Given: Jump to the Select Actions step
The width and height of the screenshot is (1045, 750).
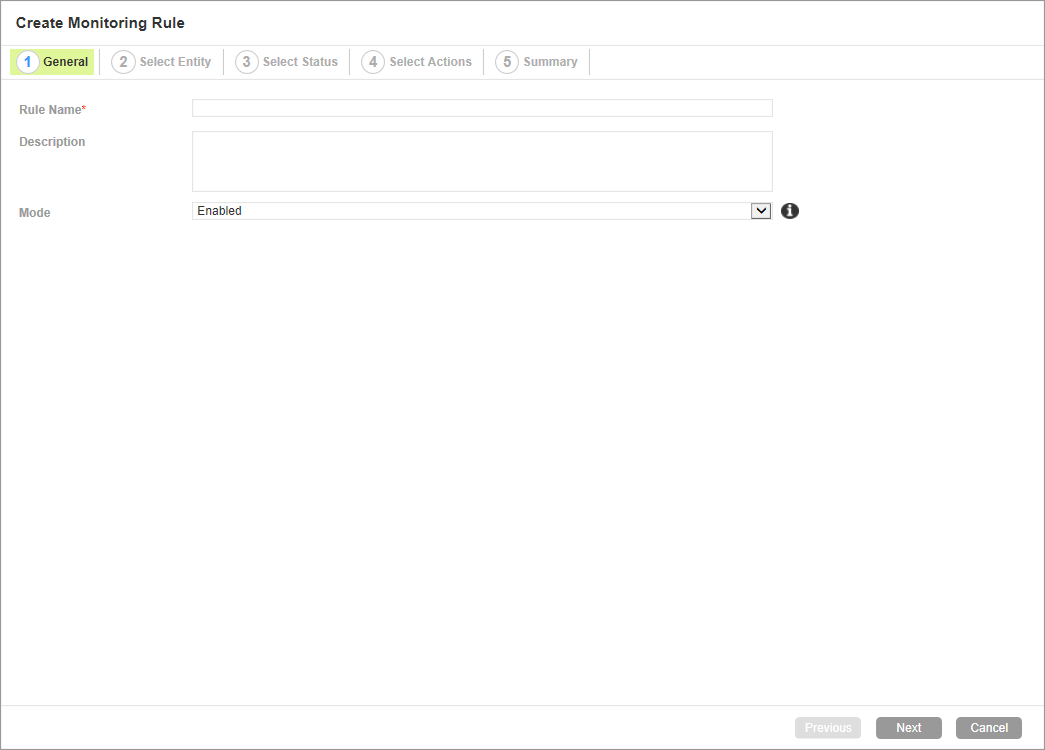Looking at the screenshot, I should pos(430,62).
